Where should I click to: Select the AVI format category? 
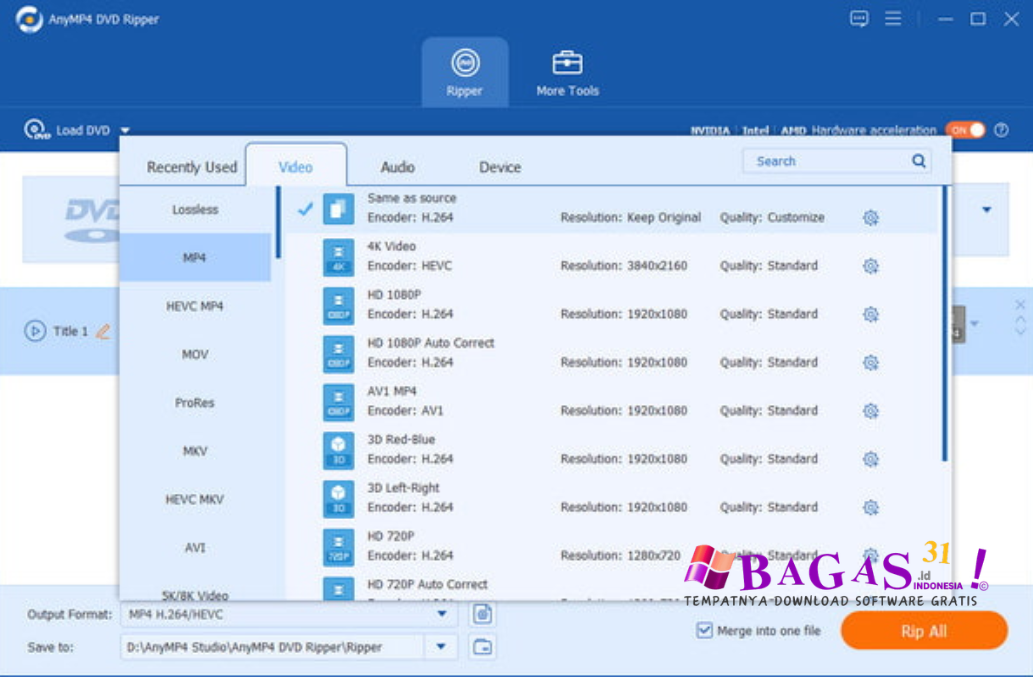(195, 547)
